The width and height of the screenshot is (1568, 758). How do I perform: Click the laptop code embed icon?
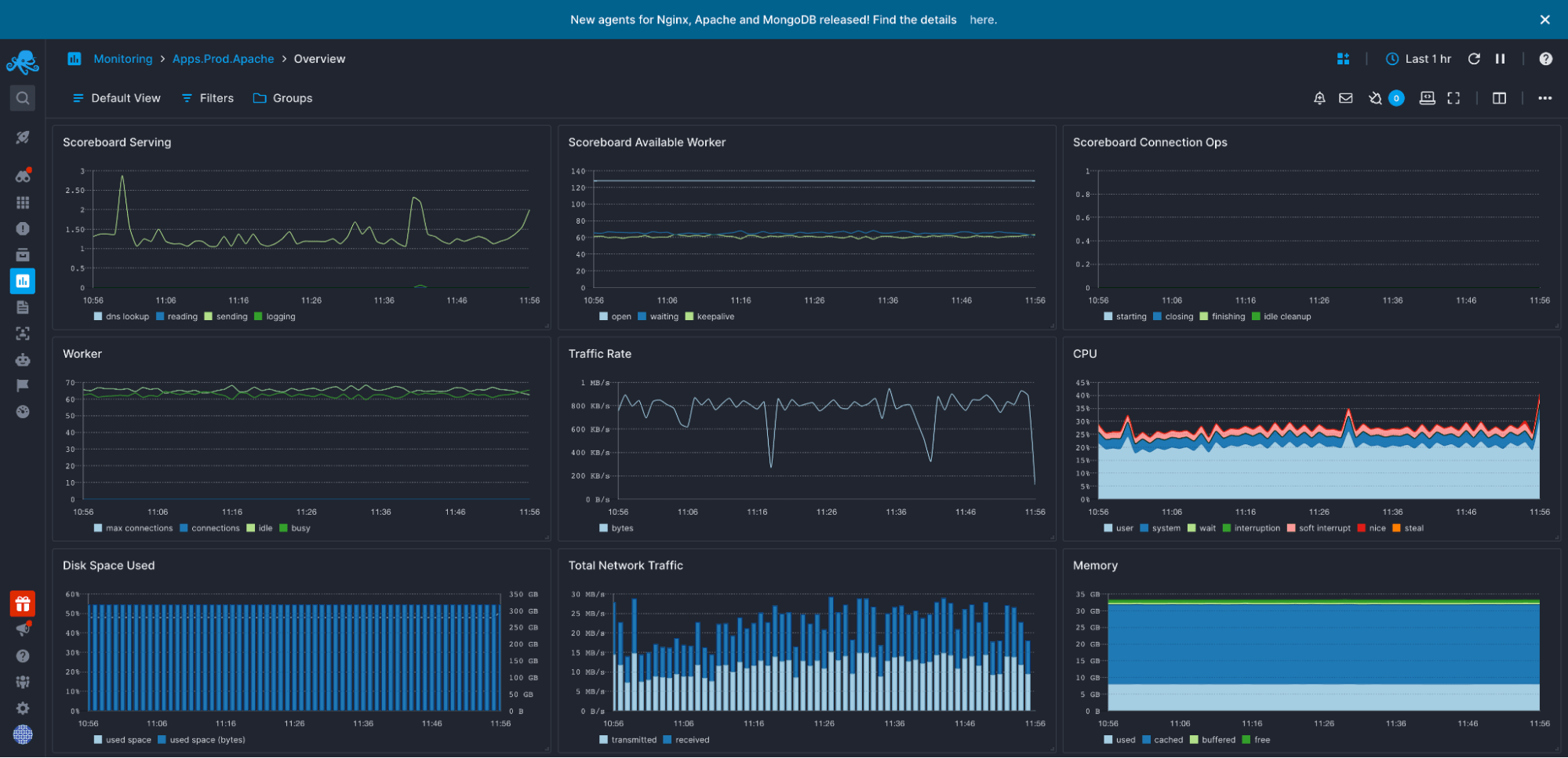click(1427, 98)
